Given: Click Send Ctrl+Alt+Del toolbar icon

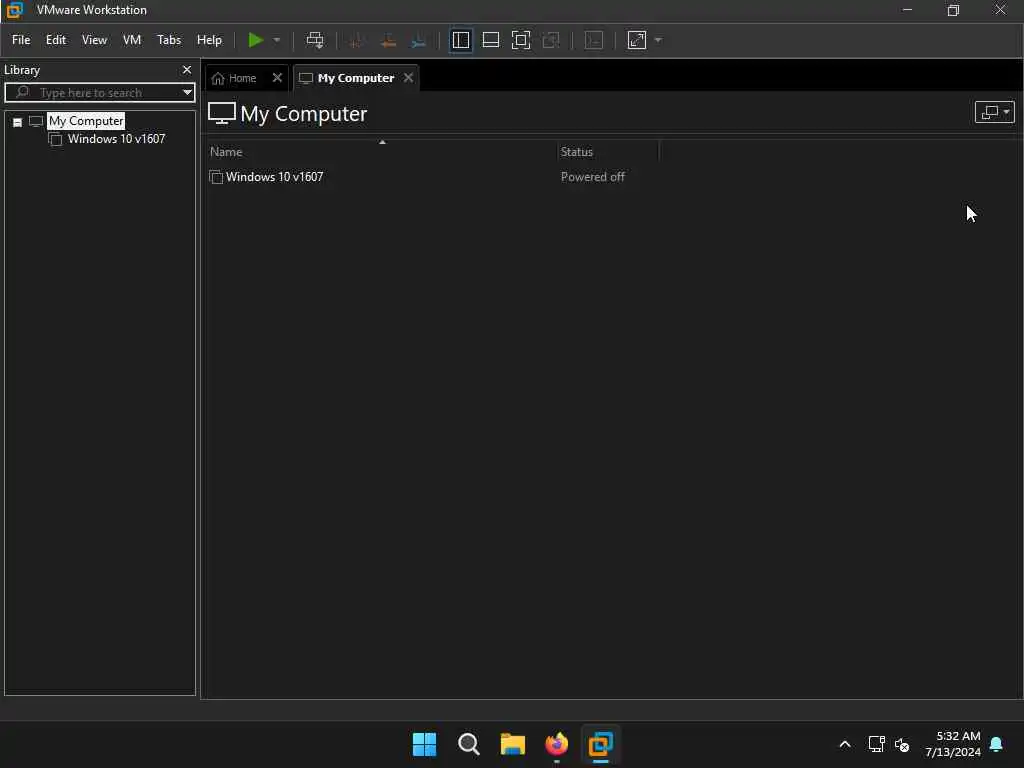Looking at the screenshot, I should click(x=315, y=40).
